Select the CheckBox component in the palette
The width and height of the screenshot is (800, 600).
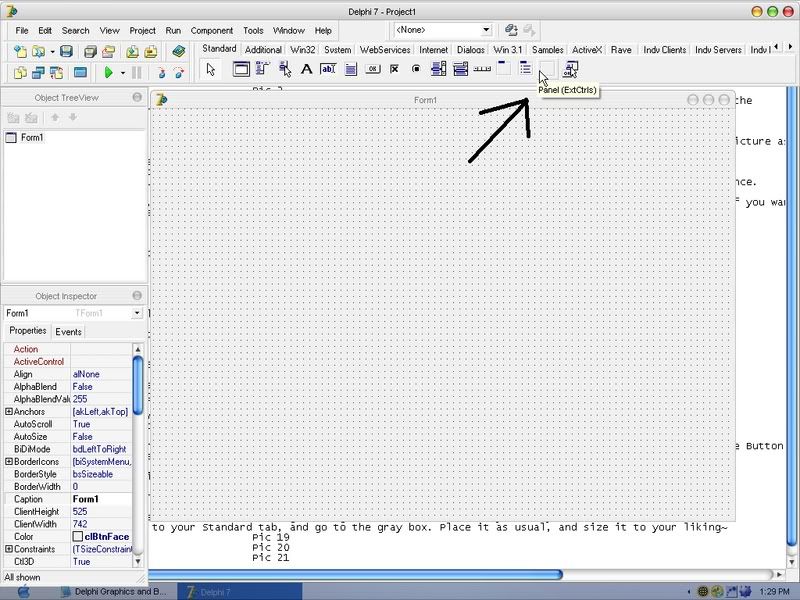pos(394,69)
